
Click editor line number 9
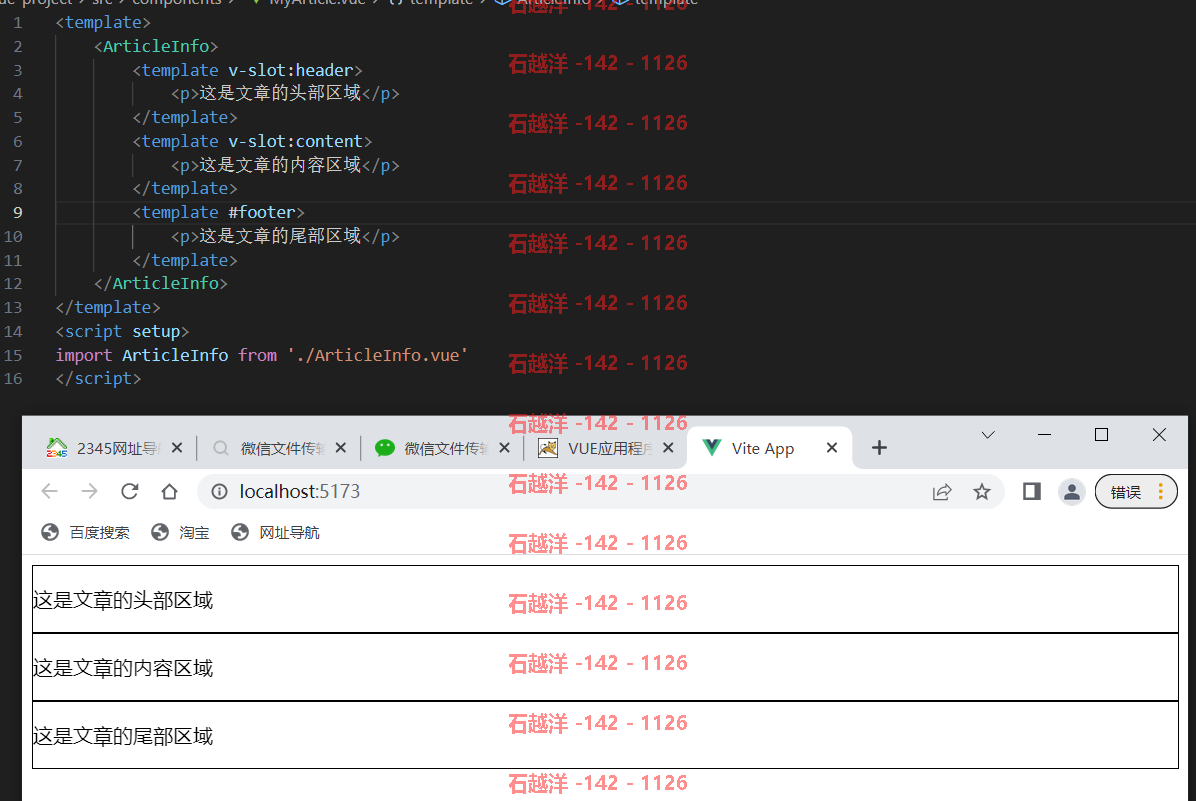pos(18,212)
